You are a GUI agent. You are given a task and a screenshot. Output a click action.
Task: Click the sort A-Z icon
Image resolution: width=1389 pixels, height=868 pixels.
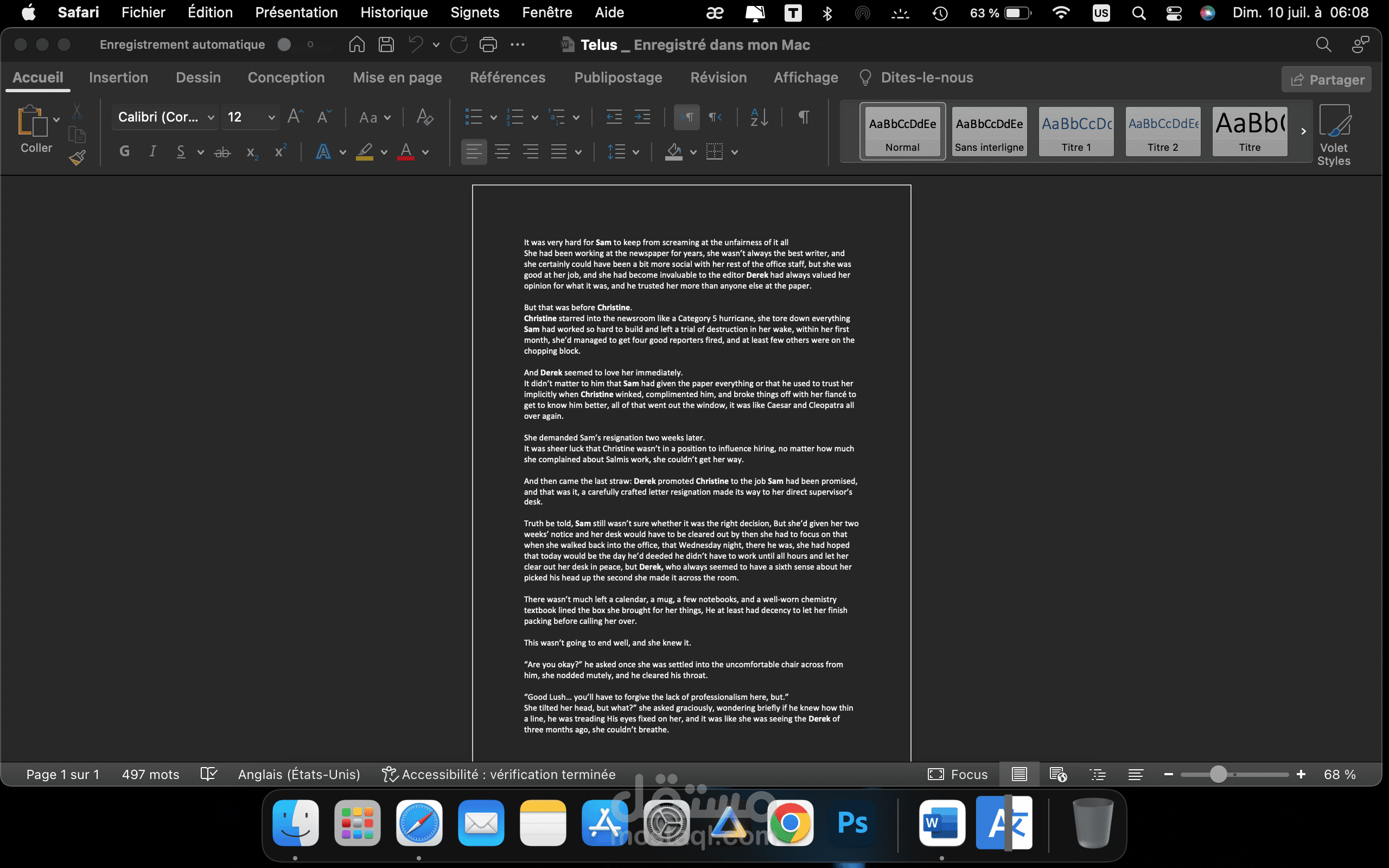click(759, 117)
